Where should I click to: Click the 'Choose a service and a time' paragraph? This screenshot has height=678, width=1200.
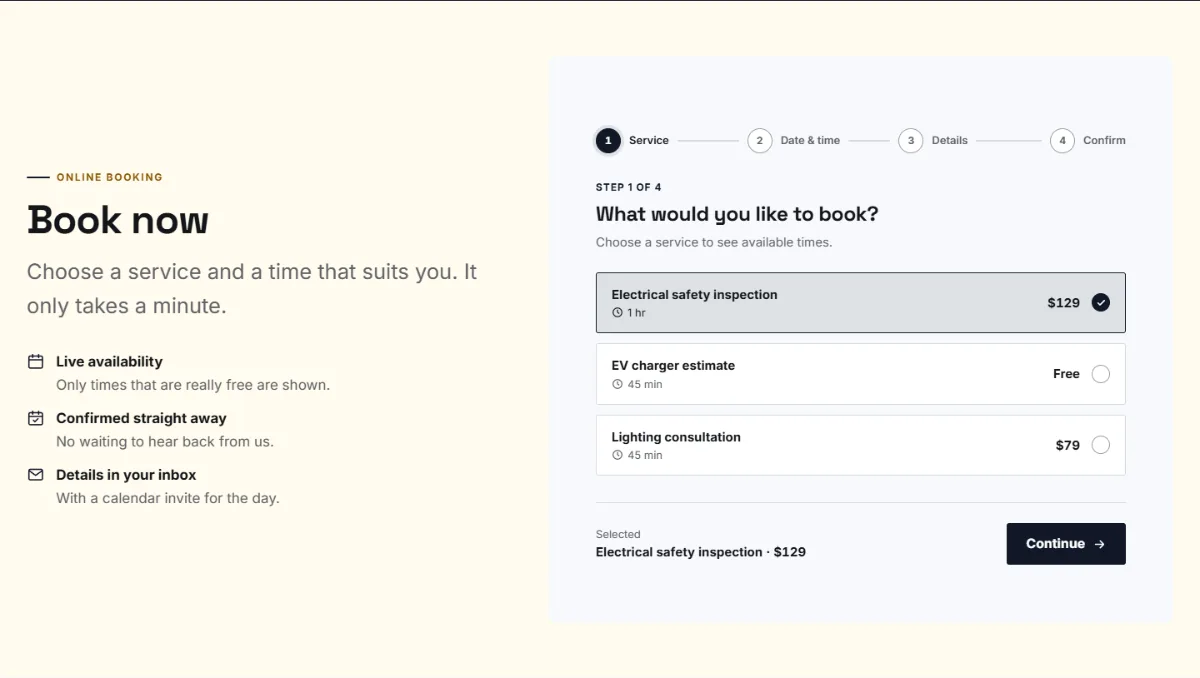[x=252, y=289]
